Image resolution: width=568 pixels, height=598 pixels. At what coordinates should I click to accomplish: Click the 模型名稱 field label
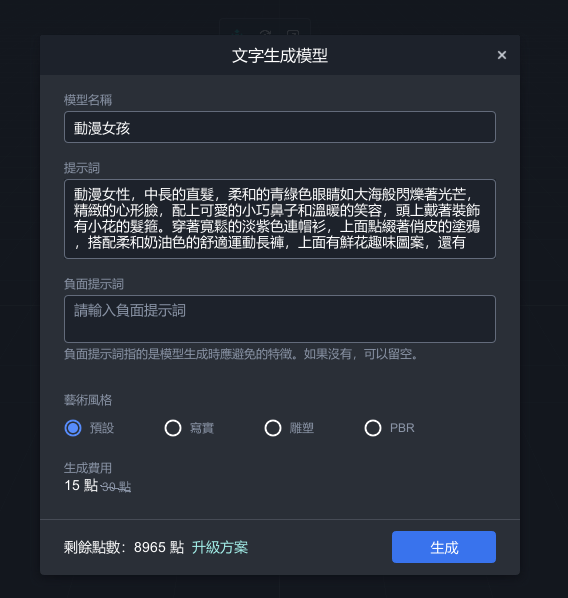pos(88,100)
